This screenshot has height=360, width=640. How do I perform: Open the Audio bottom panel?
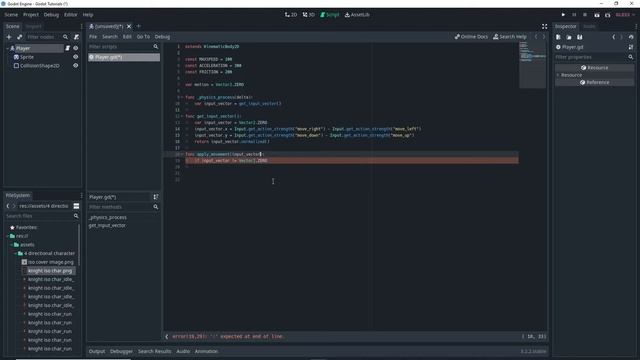(x=183, y=351)
